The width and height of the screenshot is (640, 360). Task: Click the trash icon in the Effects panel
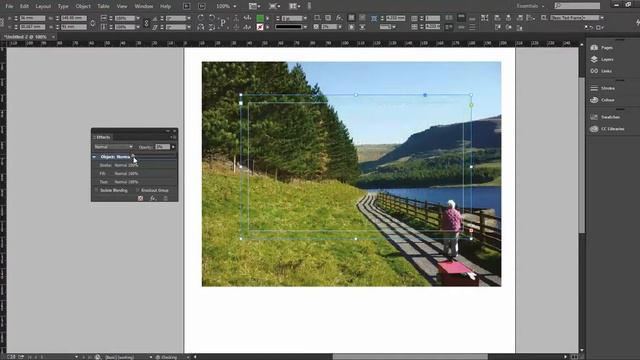pos(166,198)
